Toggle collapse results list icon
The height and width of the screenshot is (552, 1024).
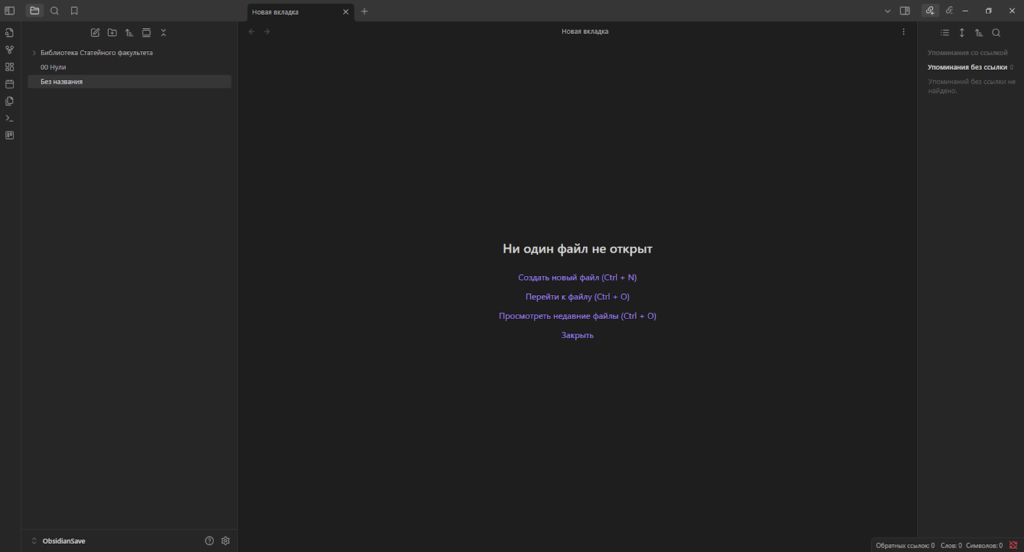point(945,33)
